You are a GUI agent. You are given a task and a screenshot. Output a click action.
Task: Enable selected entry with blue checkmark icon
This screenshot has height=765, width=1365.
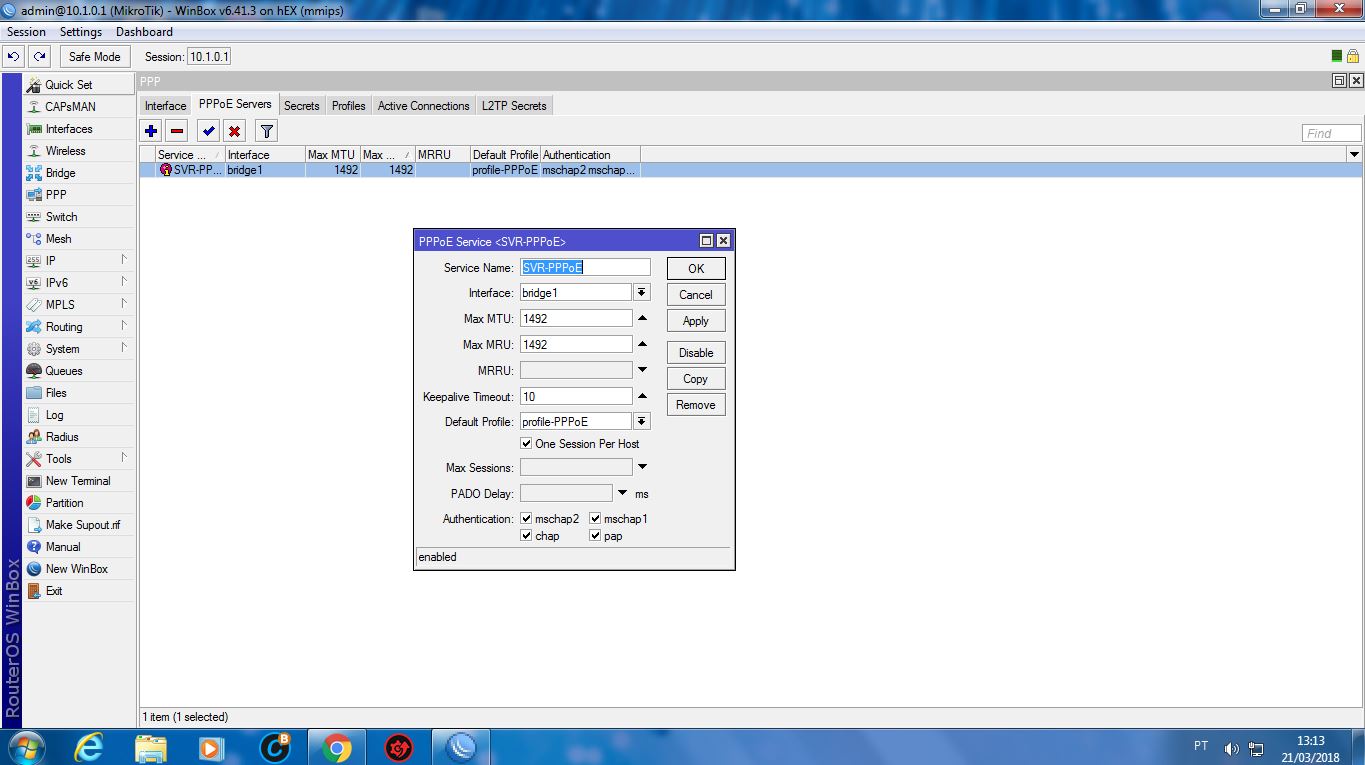(208, 131)
